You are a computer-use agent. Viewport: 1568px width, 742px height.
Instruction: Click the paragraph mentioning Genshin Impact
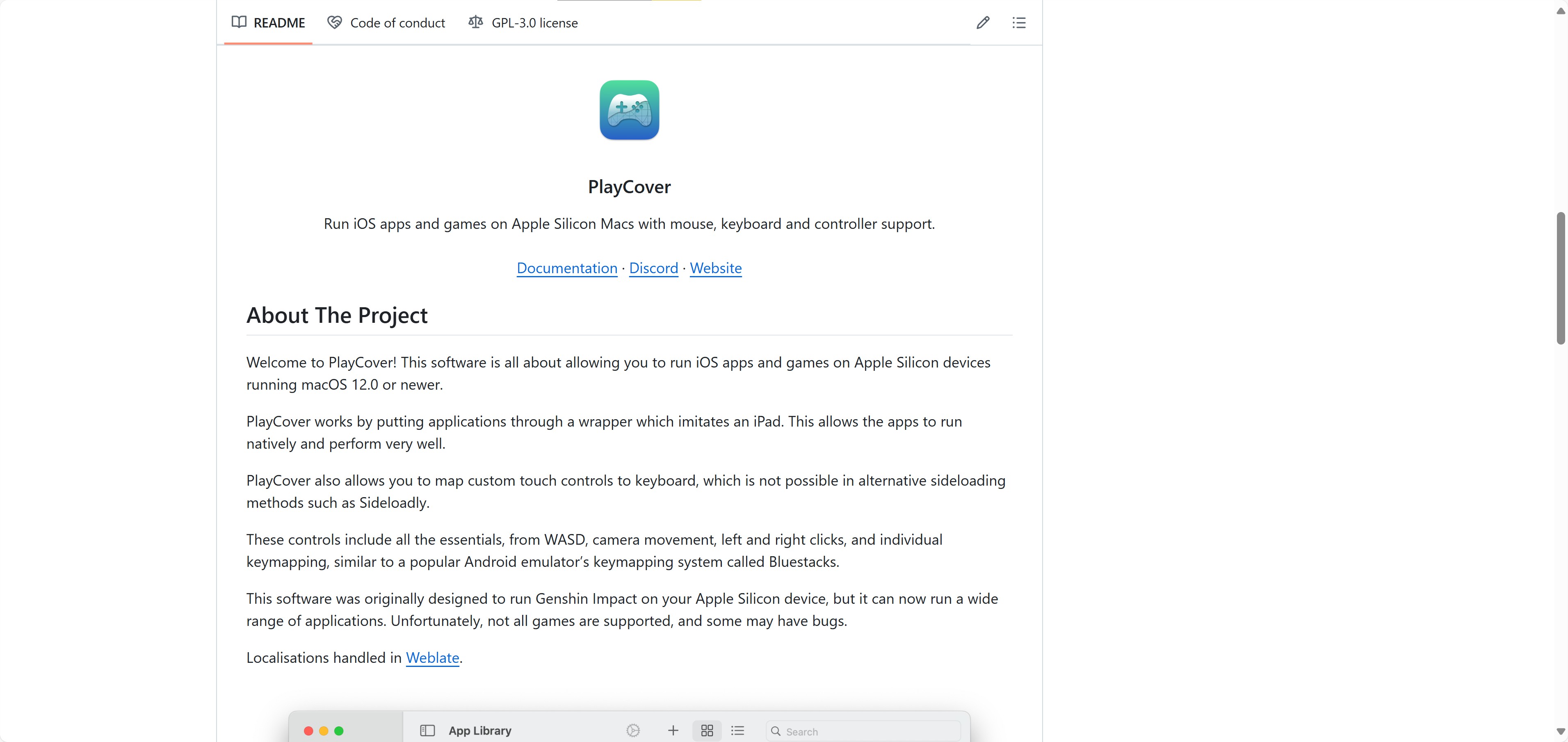coord(622,609)
